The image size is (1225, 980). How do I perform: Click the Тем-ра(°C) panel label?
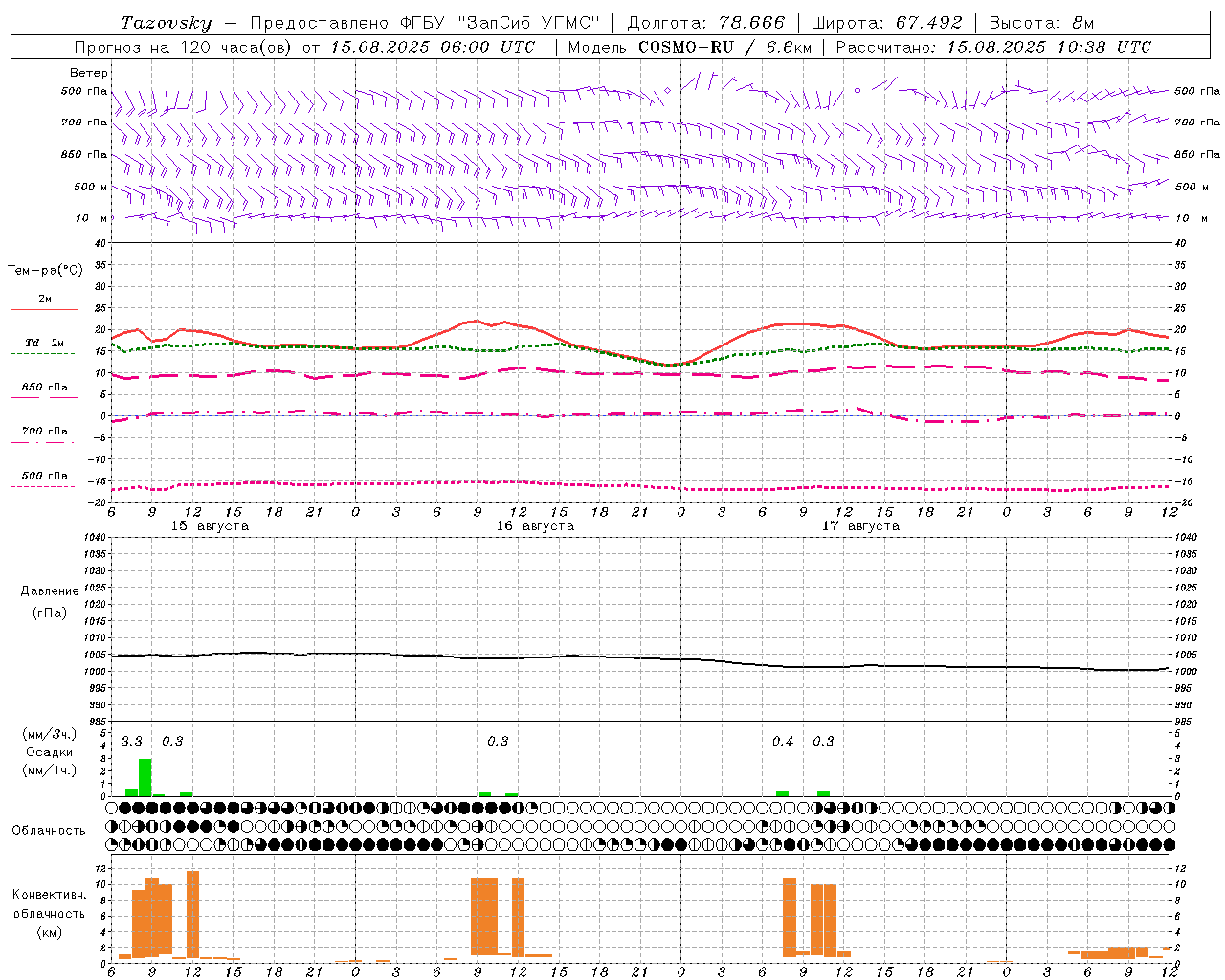point(45,271)
